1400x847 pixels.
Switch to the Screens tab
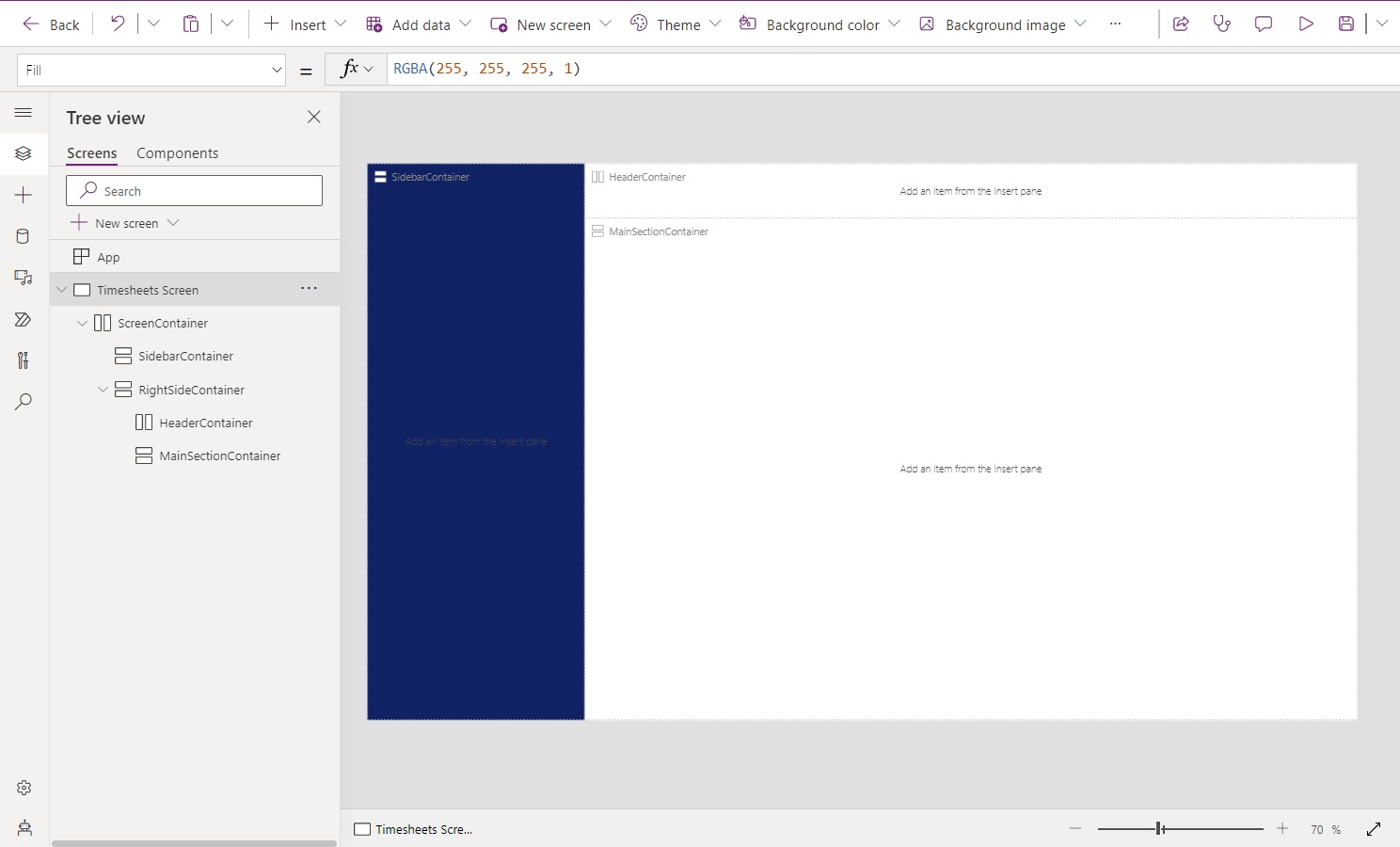(91, 152)
